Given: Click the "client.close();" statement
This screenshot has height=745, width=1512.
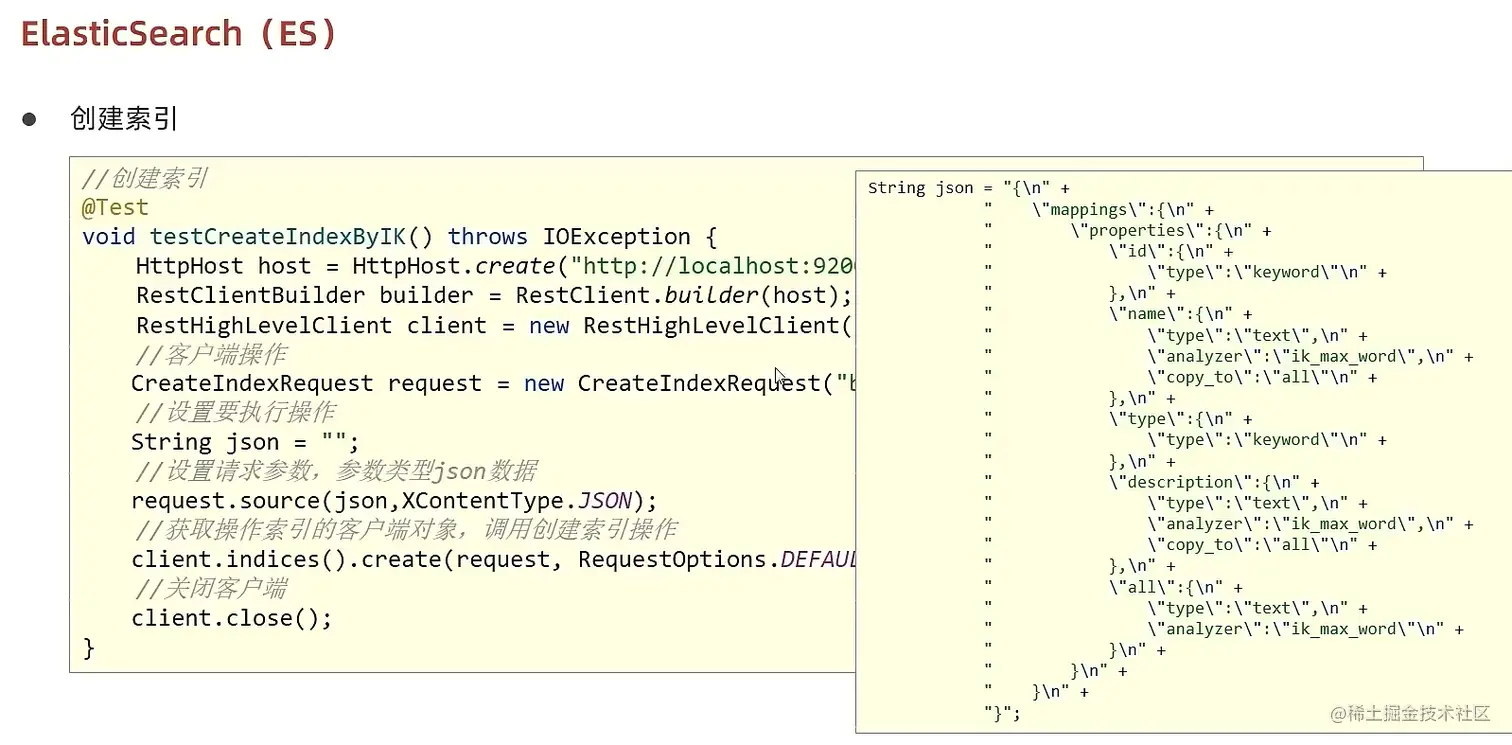Looking at the screenshot, I should 231,618.
